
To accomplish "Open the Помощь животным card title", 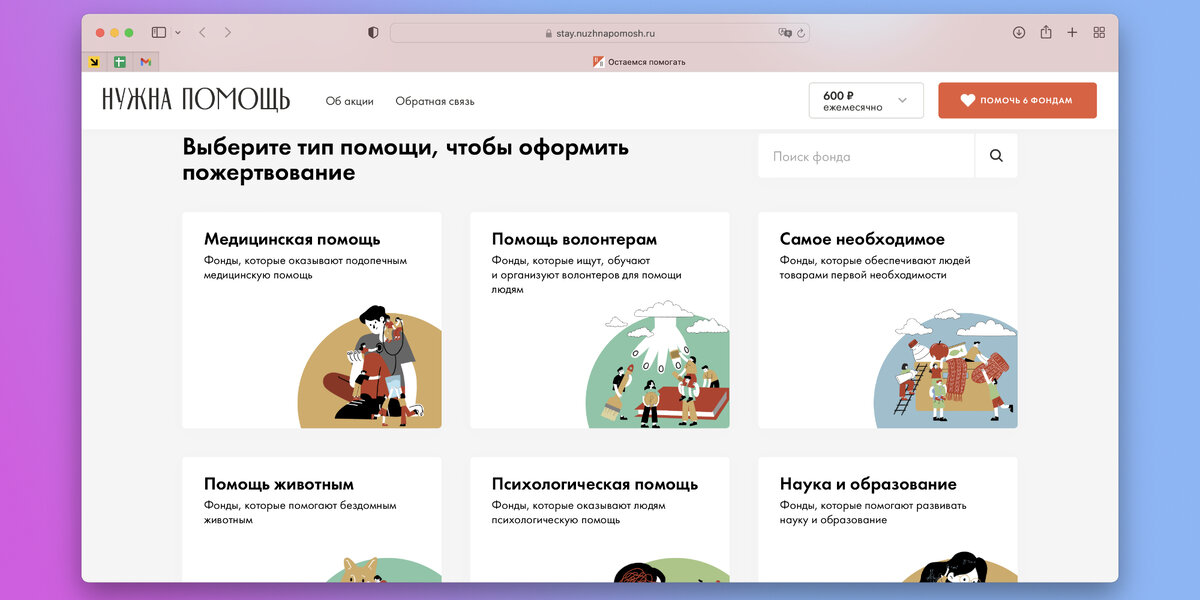I will tap(279, 484).
